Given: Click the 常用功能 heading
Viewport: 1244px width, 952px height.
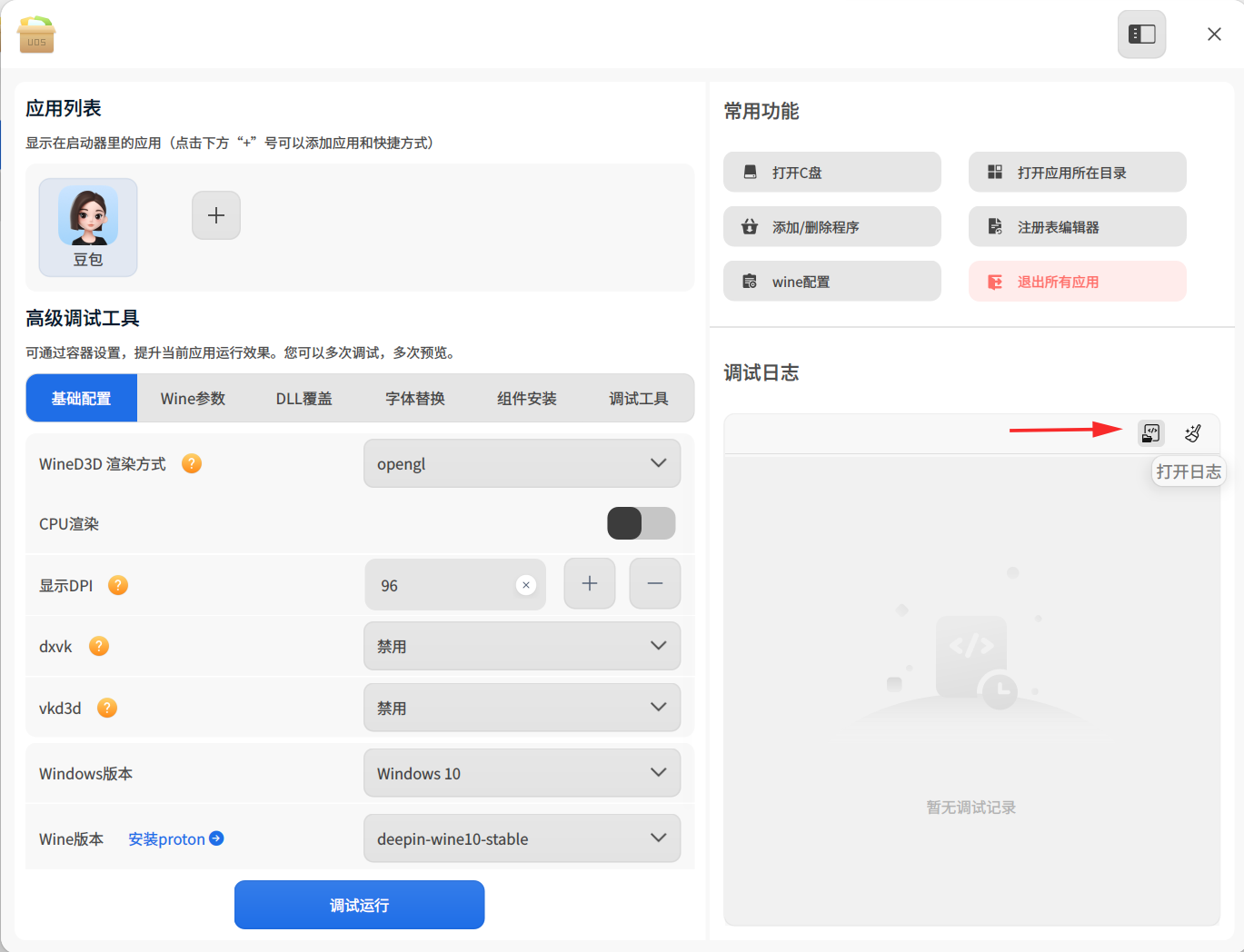Looking at the screenshot, I should pyautogui.click(x=761, y=111).
